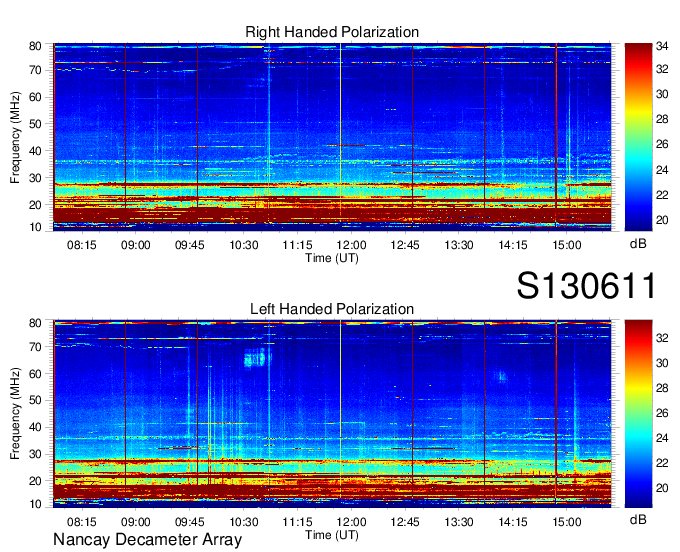
Task: Click the dB unit label under the upper color bar
Action: pyautogui.click(x=638, y=244)
